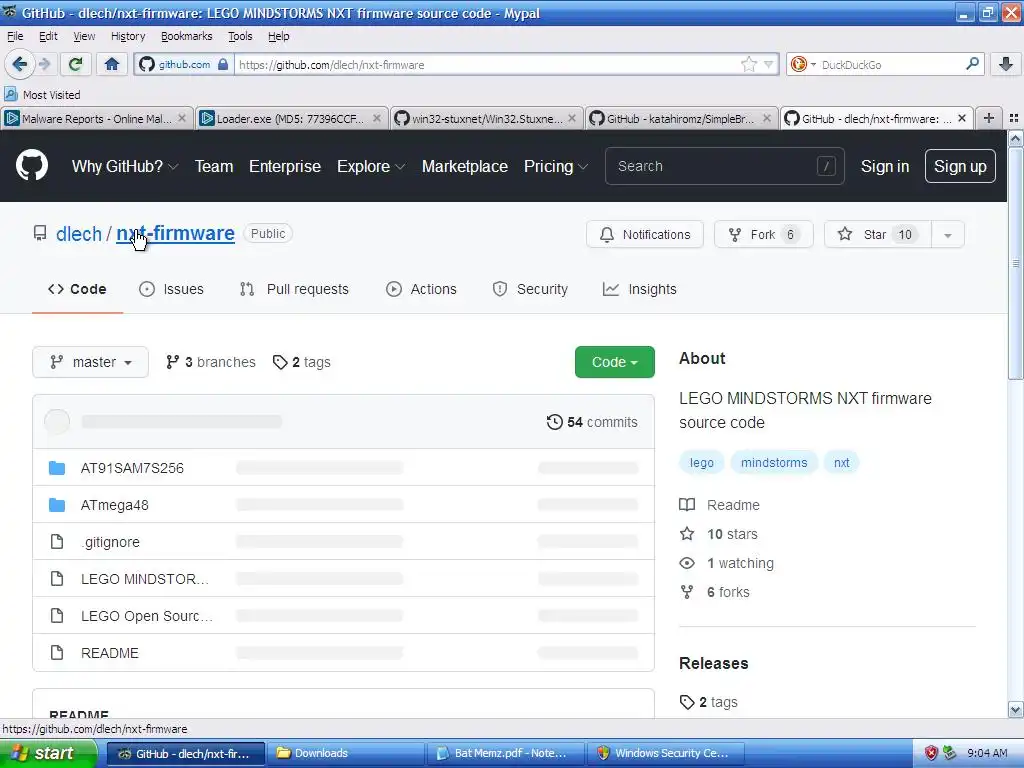Click the lego topic tag
The width and height of the screenshot is (1024, 768).
click(701, 462)
